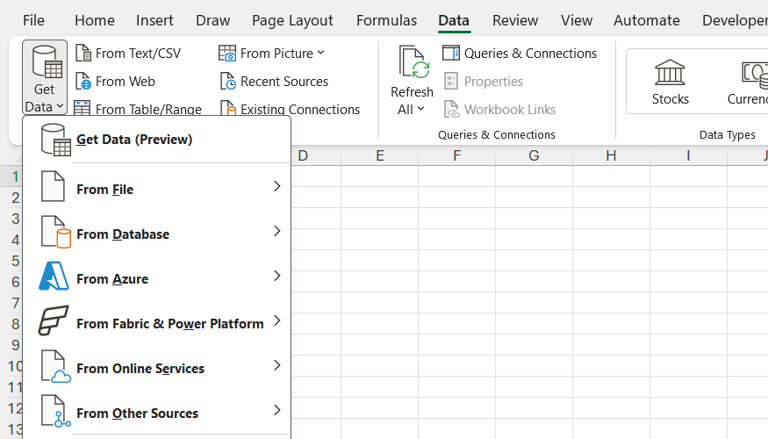Screen dimensions: 768x439
Task: Click the Existing Connections icon
Action: click(x=228, y=109)
